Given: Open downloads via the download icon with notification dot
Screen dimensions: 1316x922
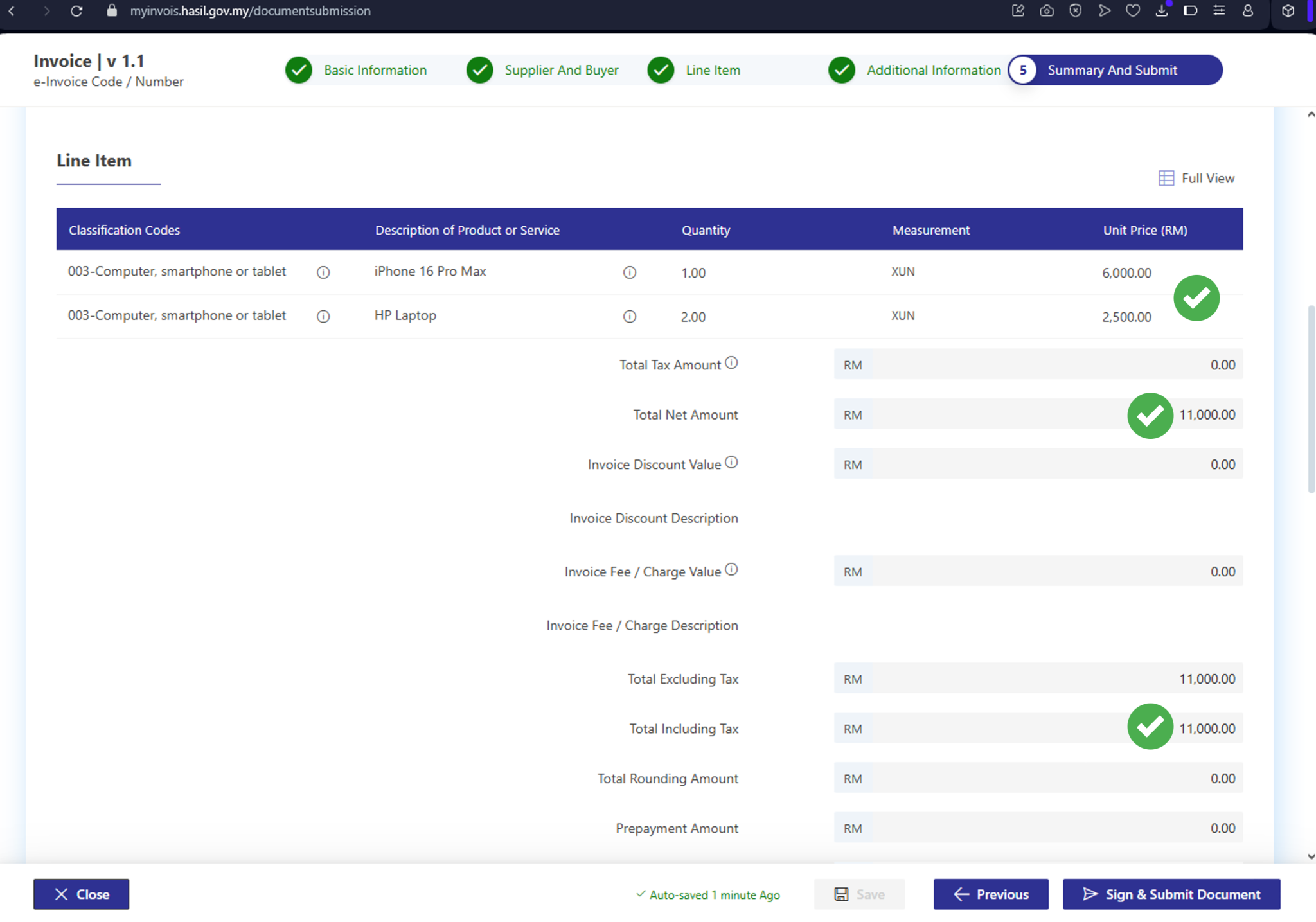Looking at the screenshot, I should (x=1162, y=10).
